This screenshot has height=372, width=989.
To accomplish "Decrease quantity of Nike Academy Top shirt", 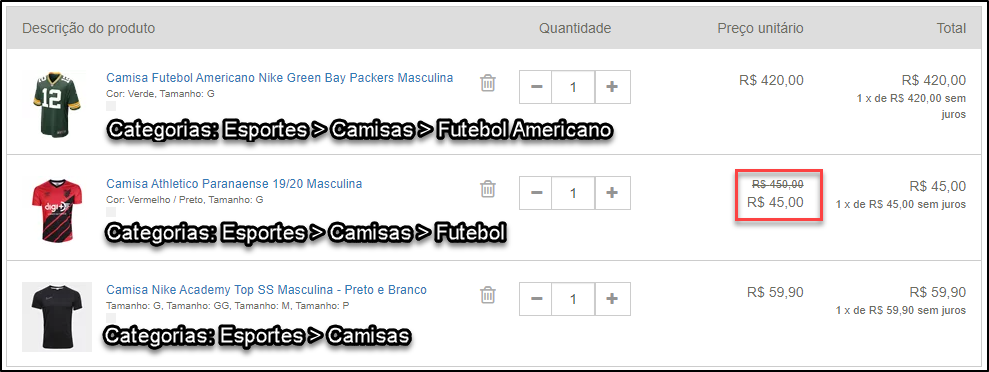I will pos(536,299).
